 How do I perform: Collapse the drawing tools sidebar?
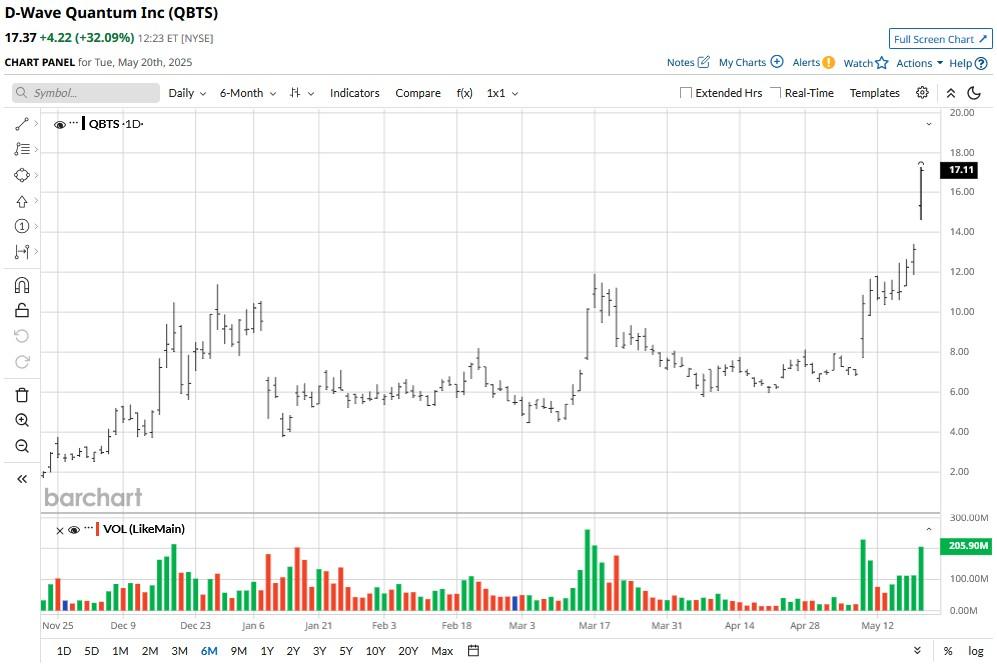[22, 479]
